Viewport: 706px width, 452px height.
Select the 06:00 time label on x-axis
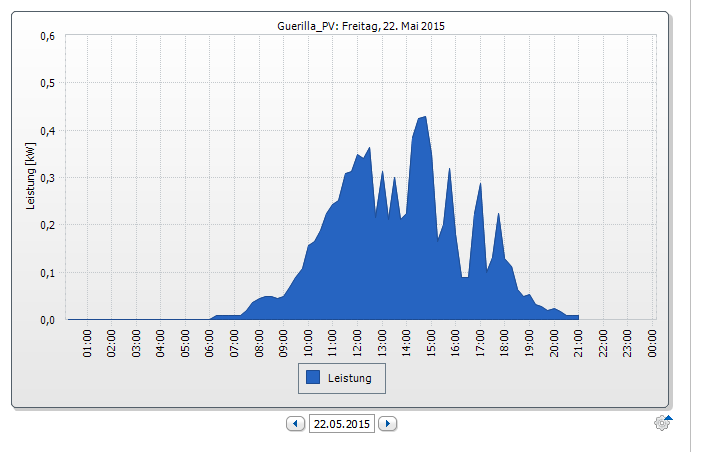210,341
